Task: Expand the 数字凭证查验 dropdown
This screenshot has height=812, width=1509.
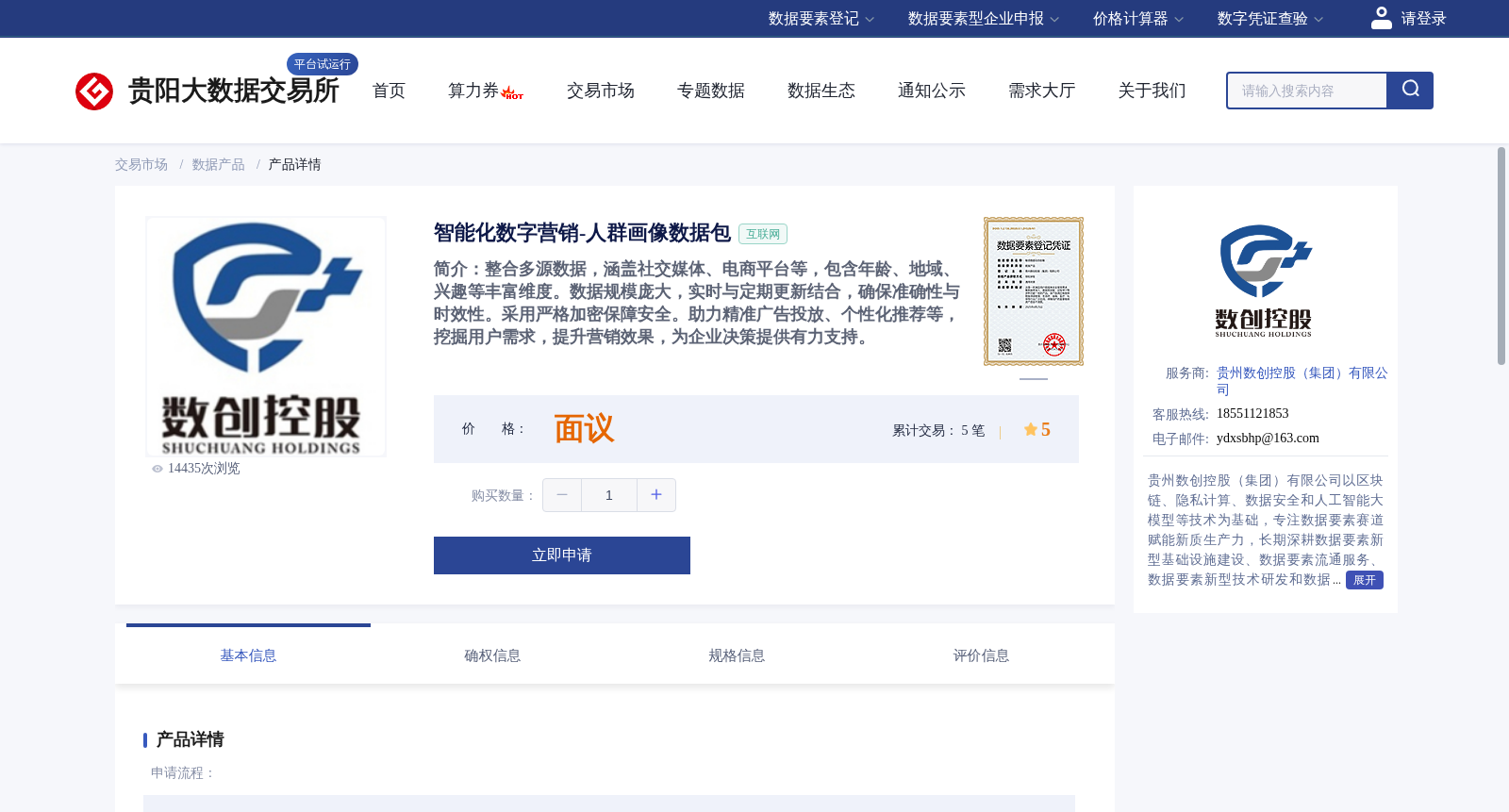Action: click(x=1270, y=19)
